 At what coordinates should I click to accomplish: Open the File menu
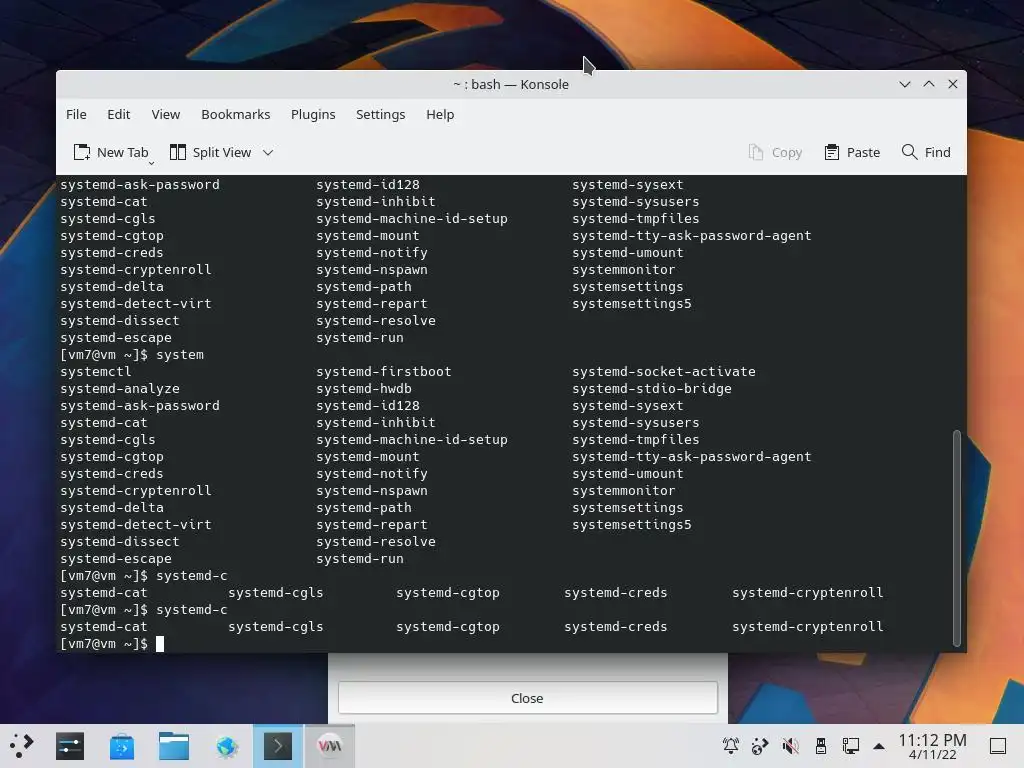[x=76, y=114]
